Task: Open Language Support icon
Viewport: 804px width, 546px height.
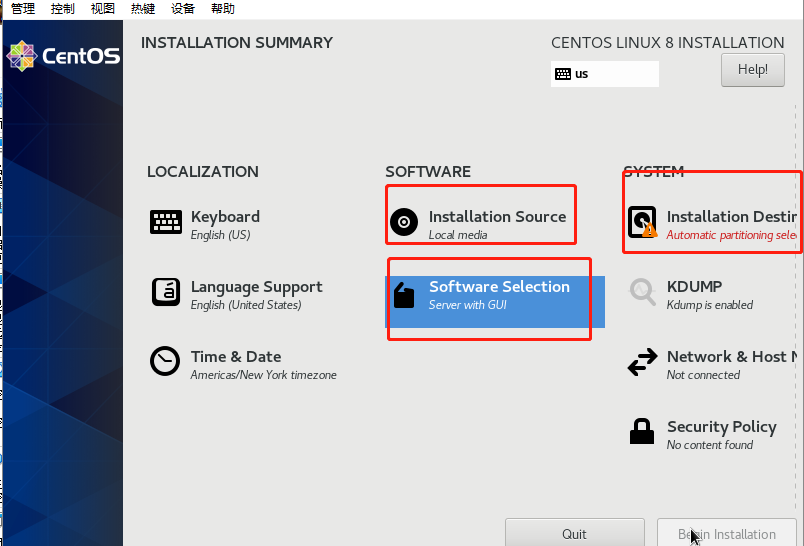Action: click(x=166, y=292)
